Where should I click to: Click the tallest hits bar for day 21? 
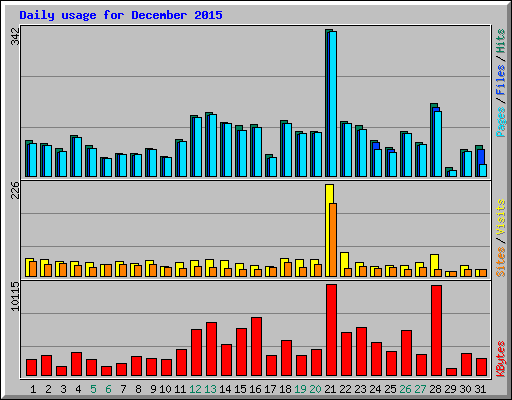(x=328, y=103)
